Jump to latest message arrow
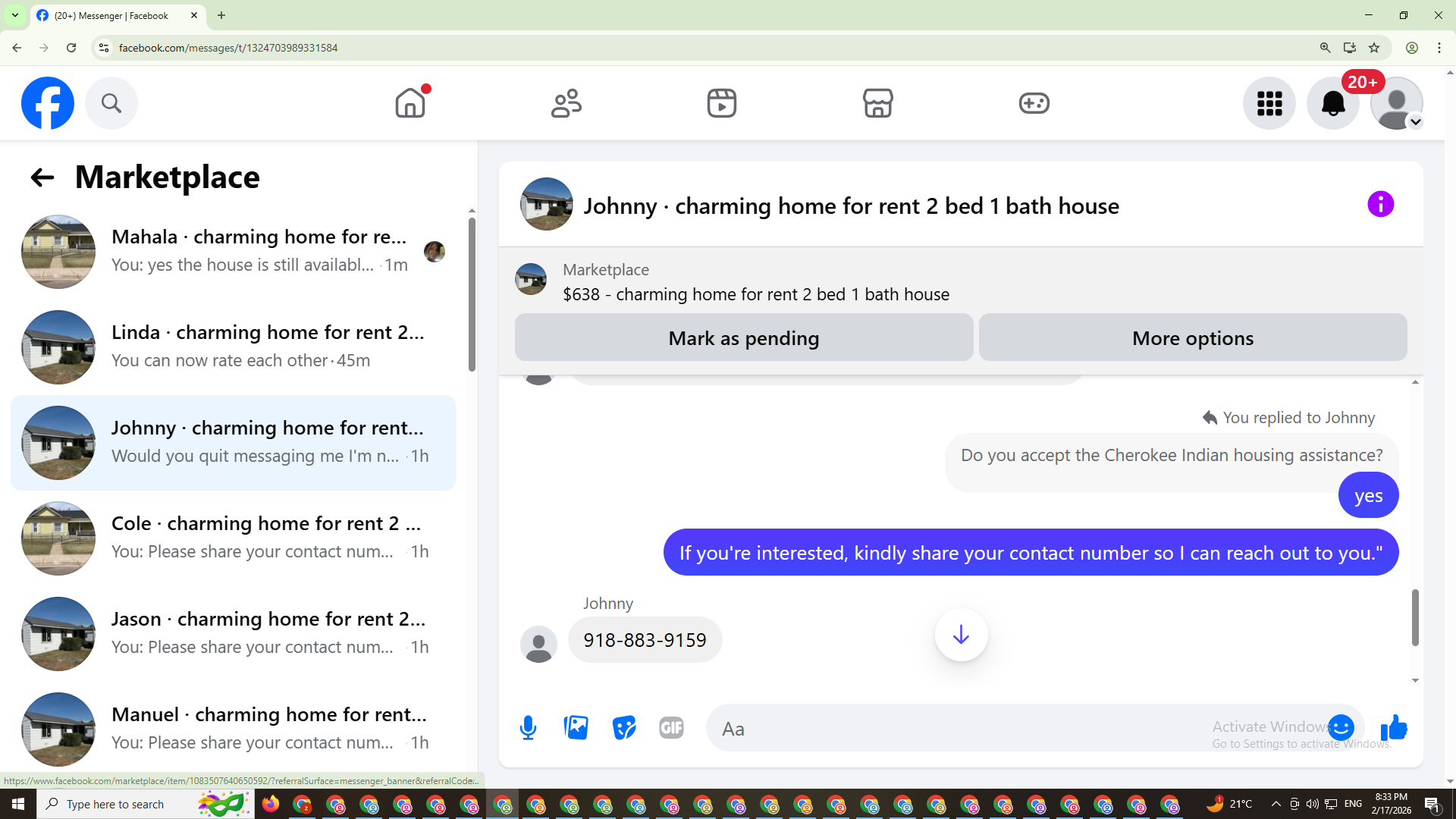 coord(961,635)
